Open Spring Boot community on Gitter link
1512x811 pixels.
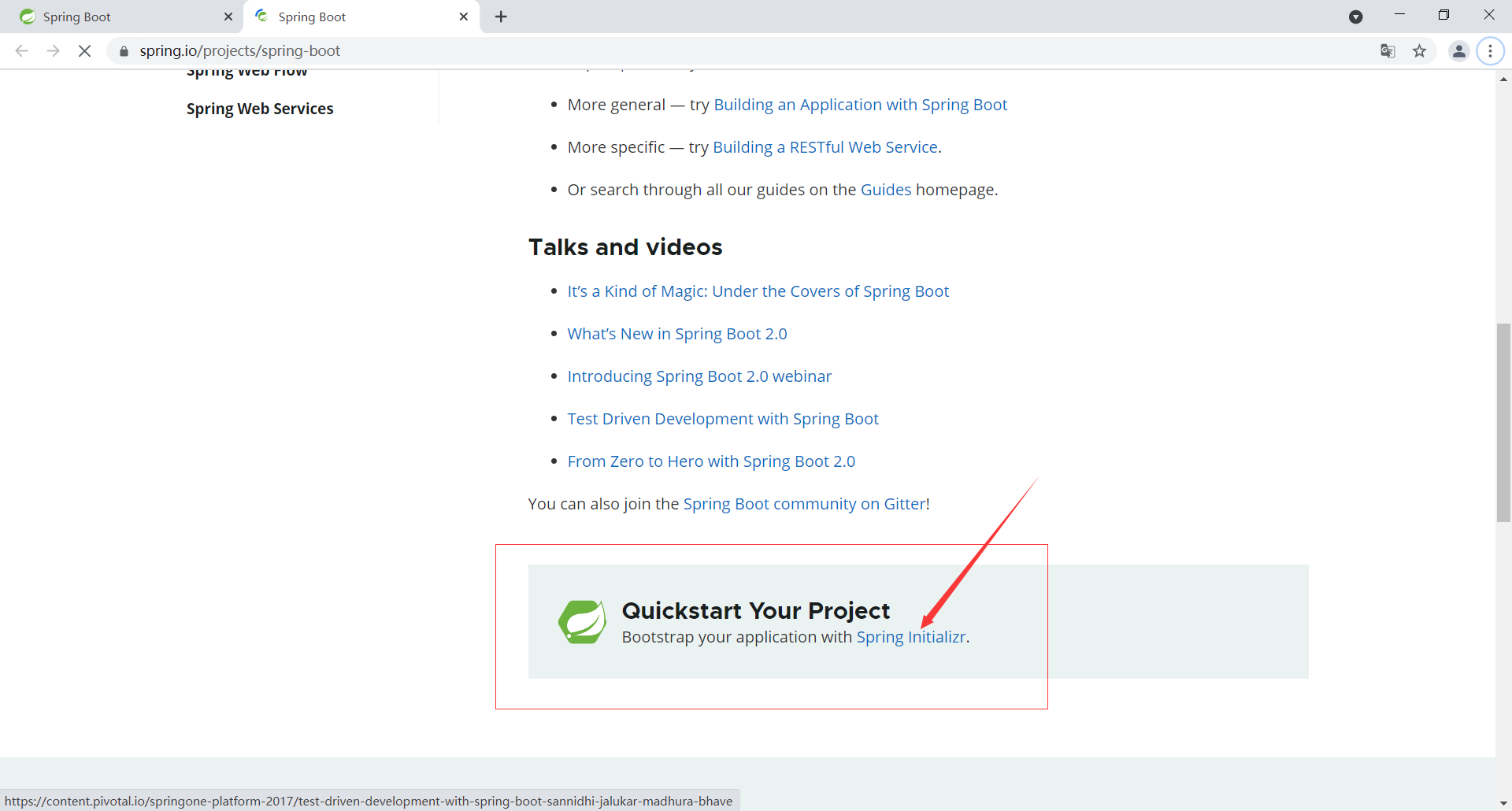click(x=806, y=504)
